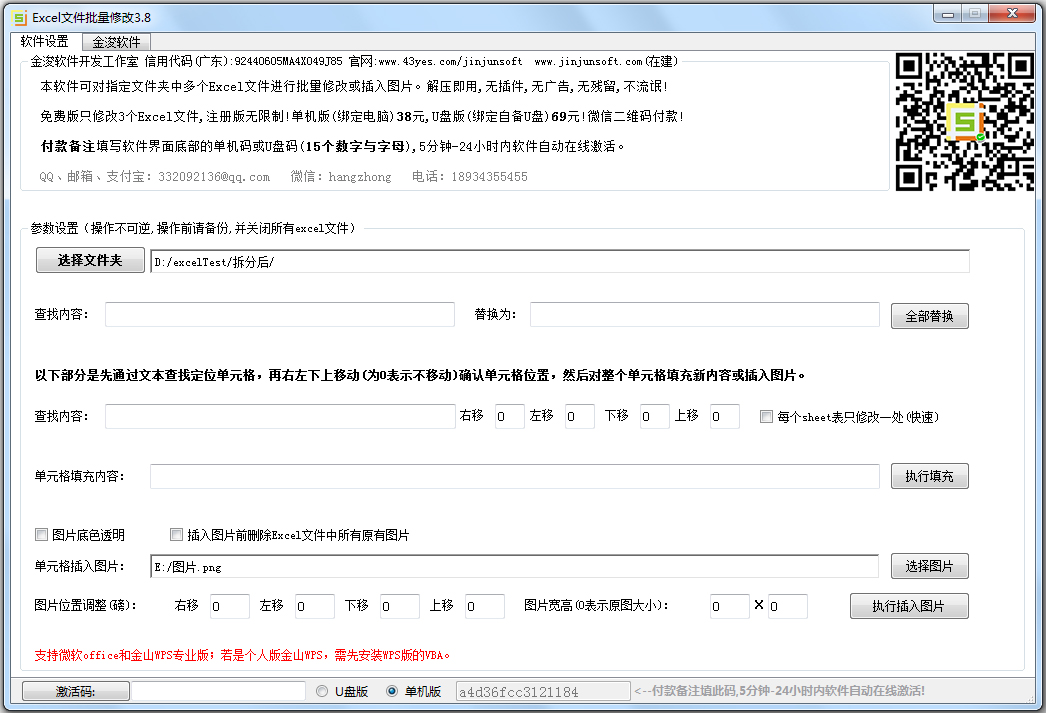
Task: Click the image path field E:/图片.png
Action: click(514, 566)
